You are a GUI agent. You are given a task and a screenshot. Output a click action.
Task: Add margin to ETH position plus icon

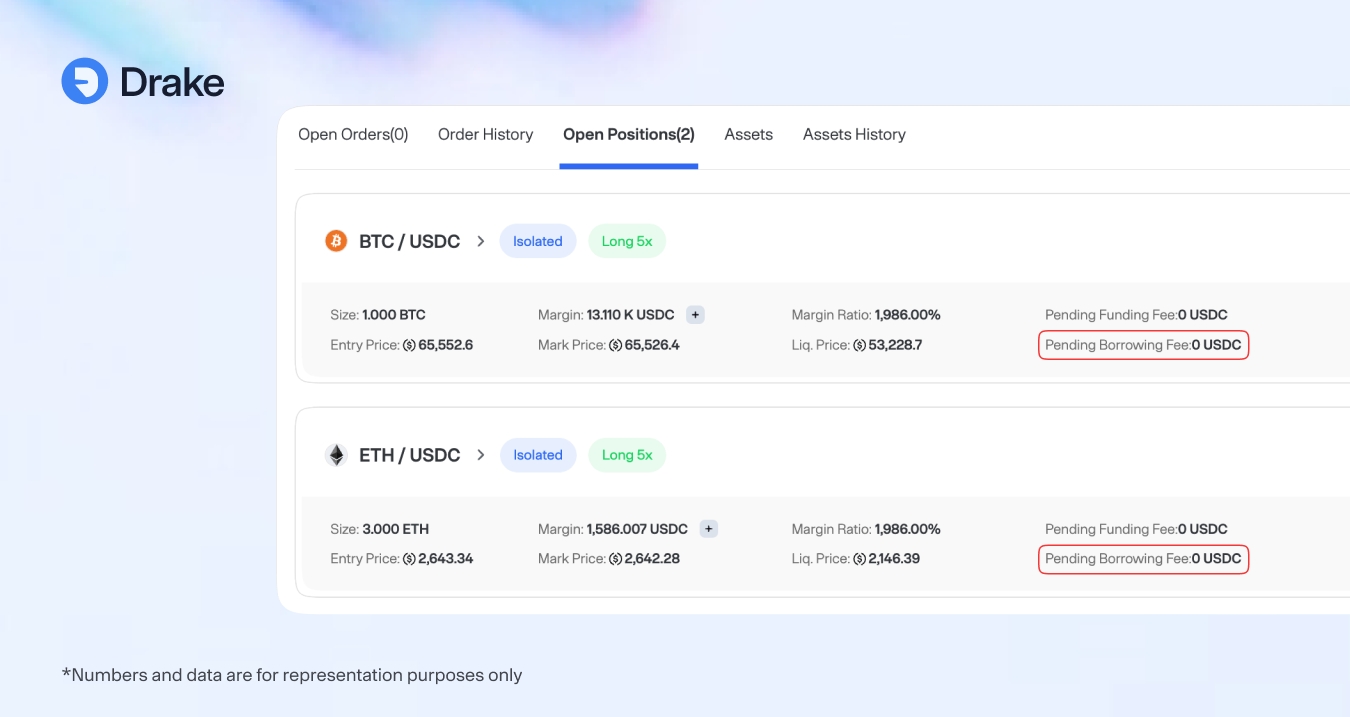pyautogui.click(x=708, y=529)
